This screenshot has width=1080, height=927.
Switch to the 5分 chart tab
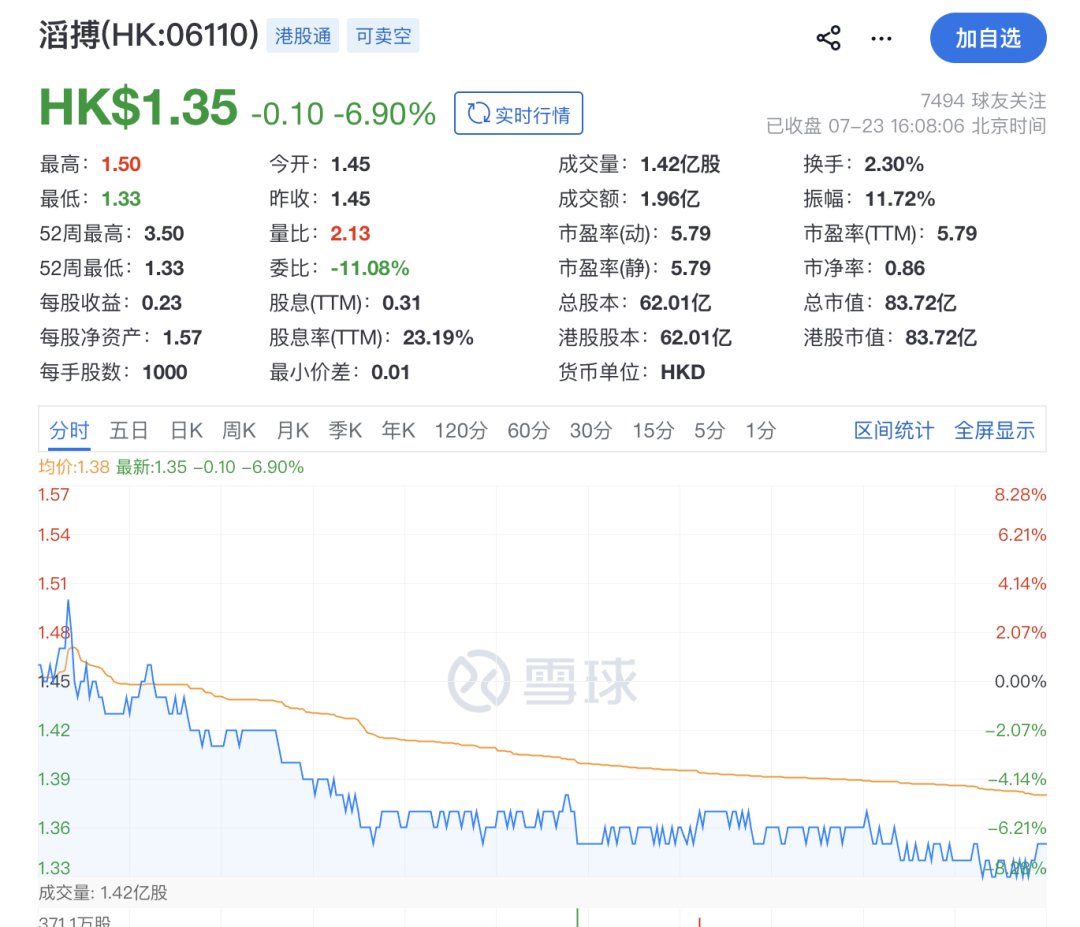(709, 430)
